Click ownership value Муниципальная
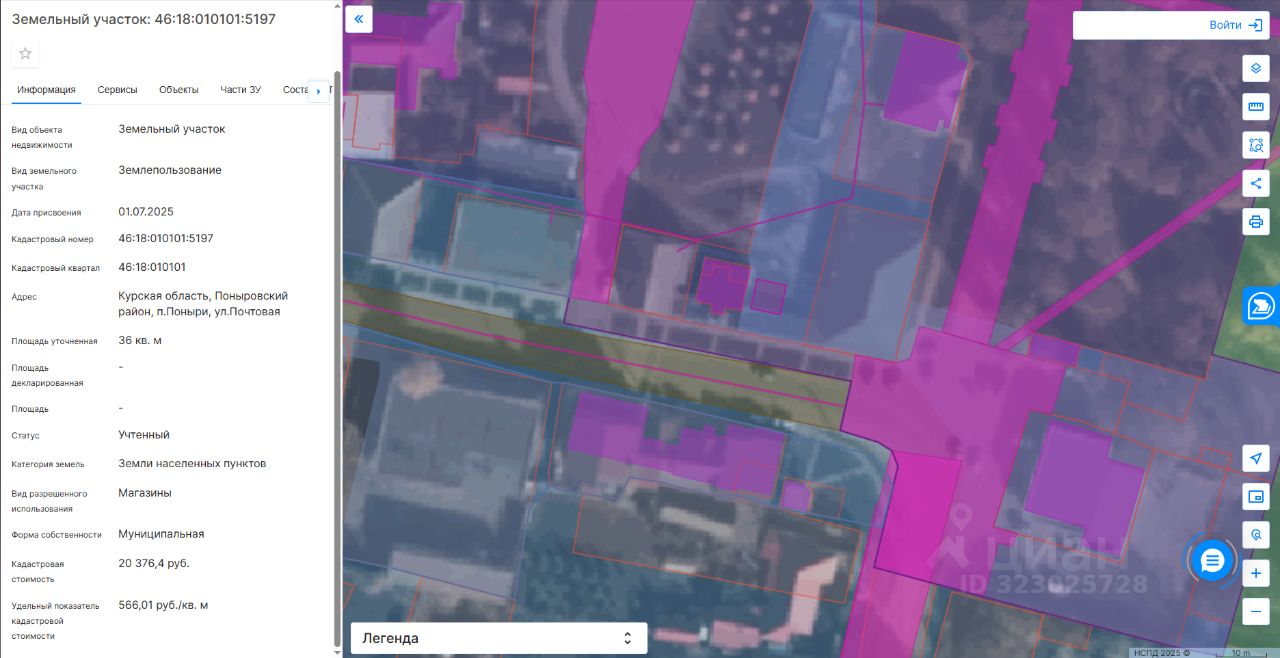This screenshot has height=658, width=1280. (x=161, y=534)
